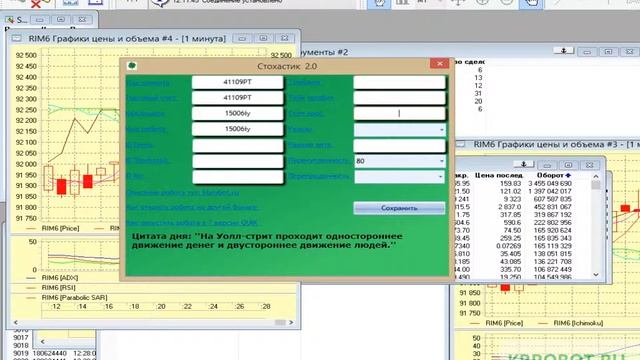Image resolution: width=640 pixels, height=360 pixels.
Task: Select RIM6 [ADX] legend entry
Action: (x=60, y=278)
